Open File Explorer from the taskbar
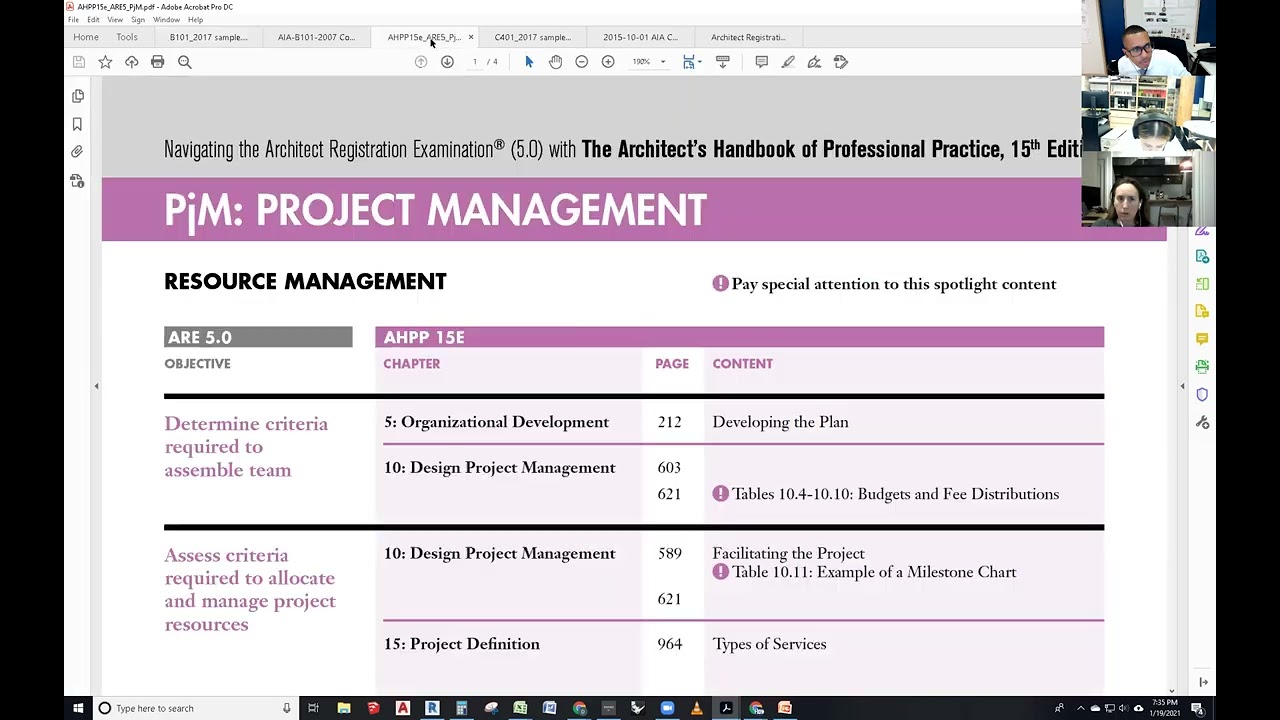This screenshot has width=1280, height=720. coord(344,708)
